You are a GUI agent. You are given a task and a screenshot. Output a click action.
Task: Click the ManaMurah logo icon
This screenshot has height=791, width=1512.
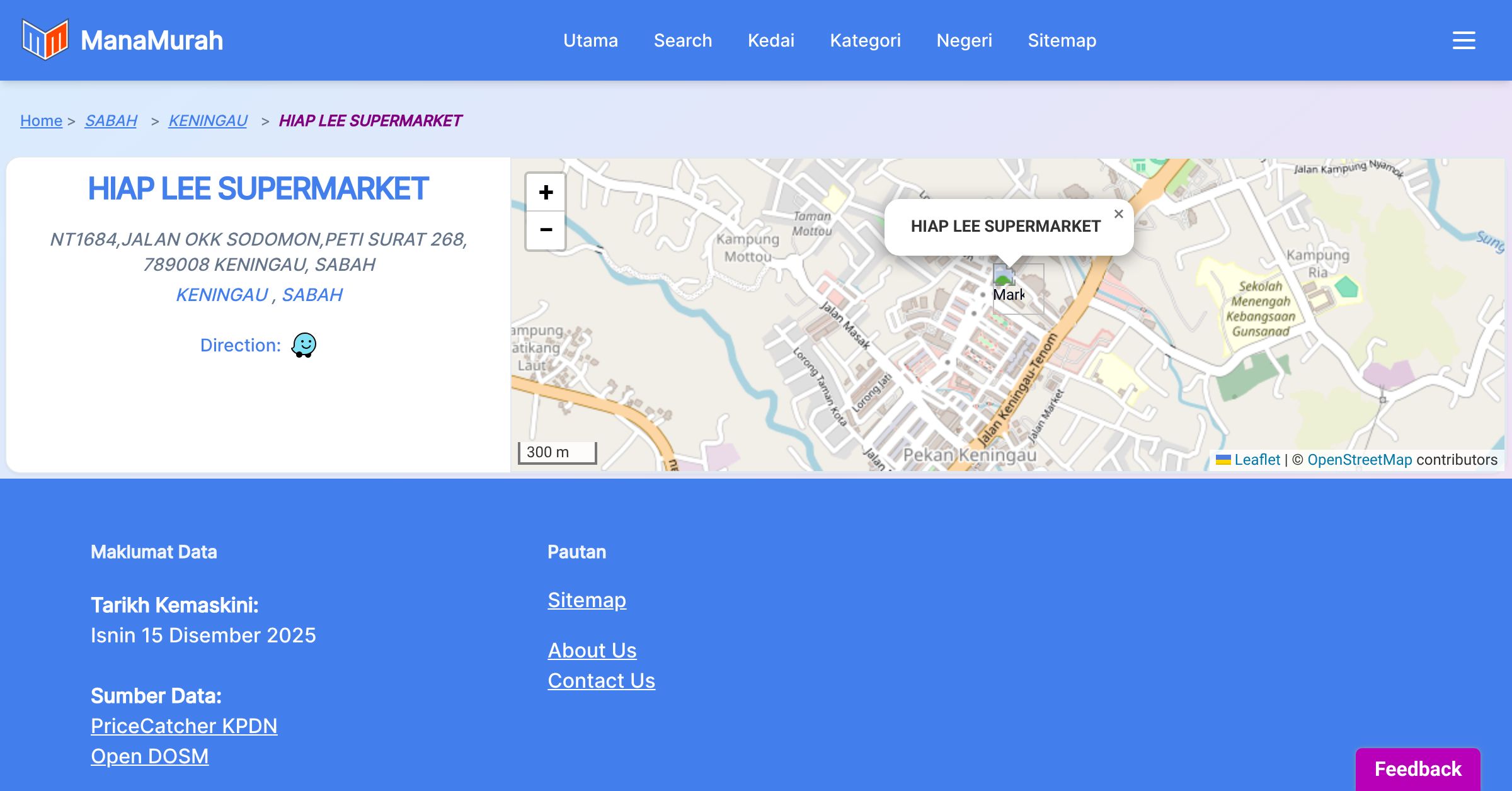pos(45,40)
